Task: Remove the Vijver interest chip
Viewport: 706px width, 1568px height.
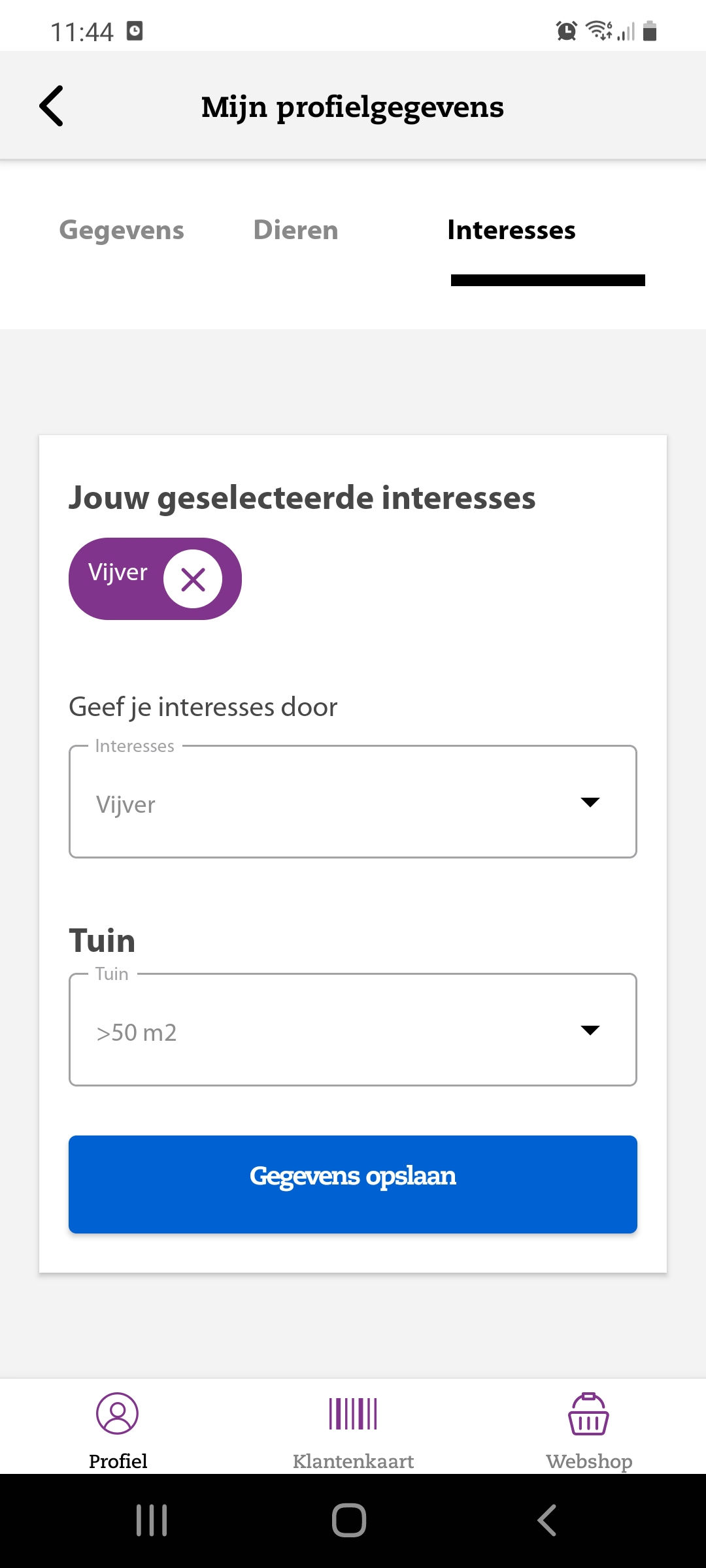Action: [193, 579]
